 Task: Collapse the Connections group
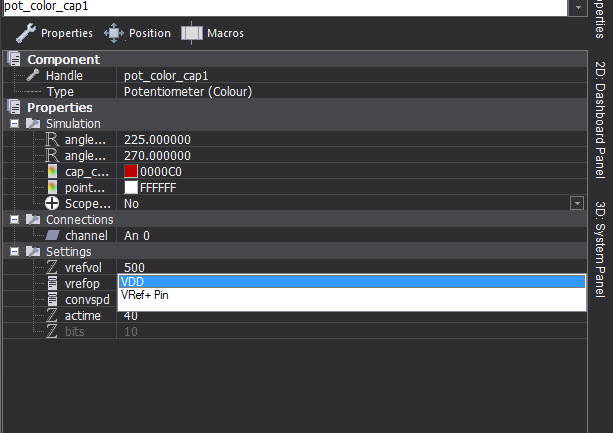pyautogui.click(x=14, y=220)
